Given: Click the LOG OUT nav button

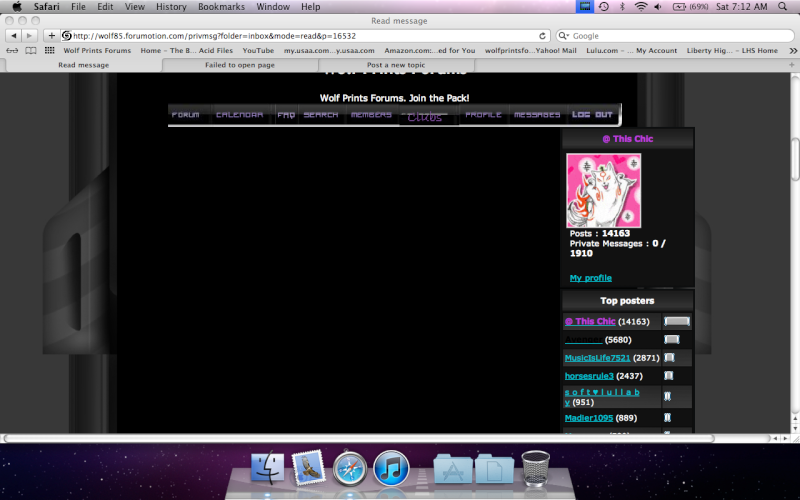Looking at the screenshot, I should click(x=592, y=115).
